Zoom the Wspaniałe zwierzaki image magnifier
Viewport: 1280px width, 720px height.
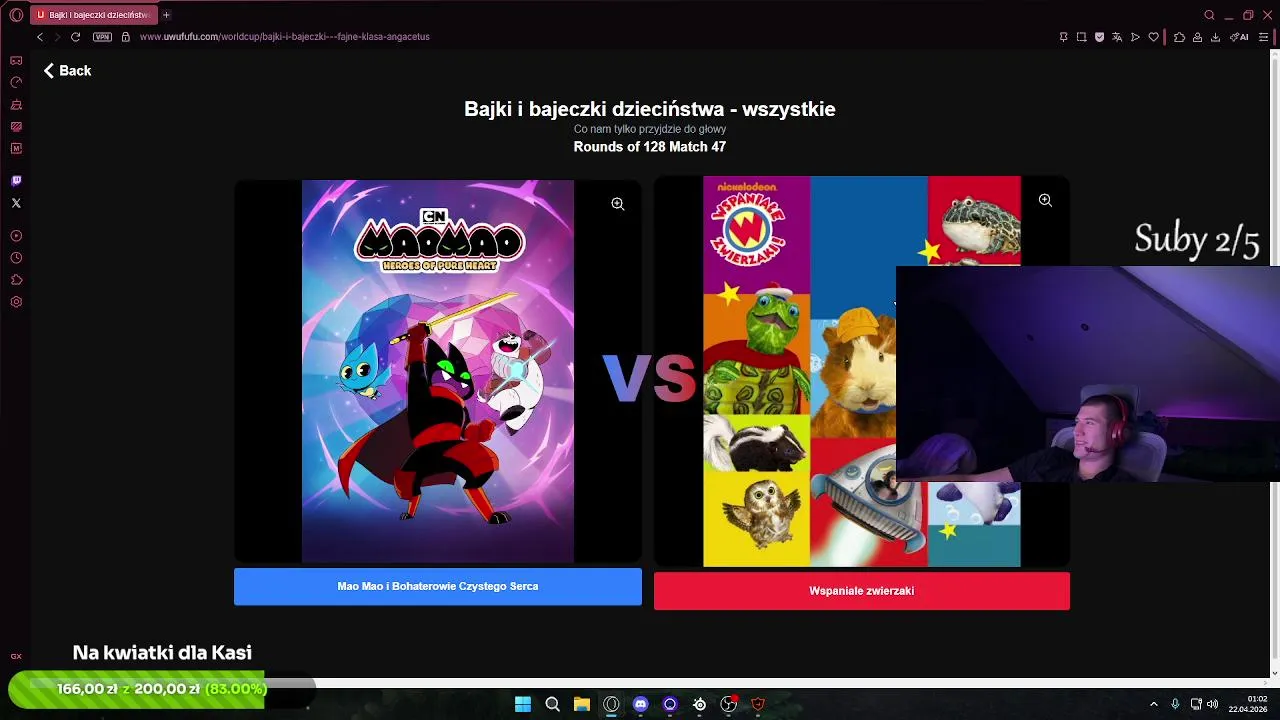coord(1045,200)
